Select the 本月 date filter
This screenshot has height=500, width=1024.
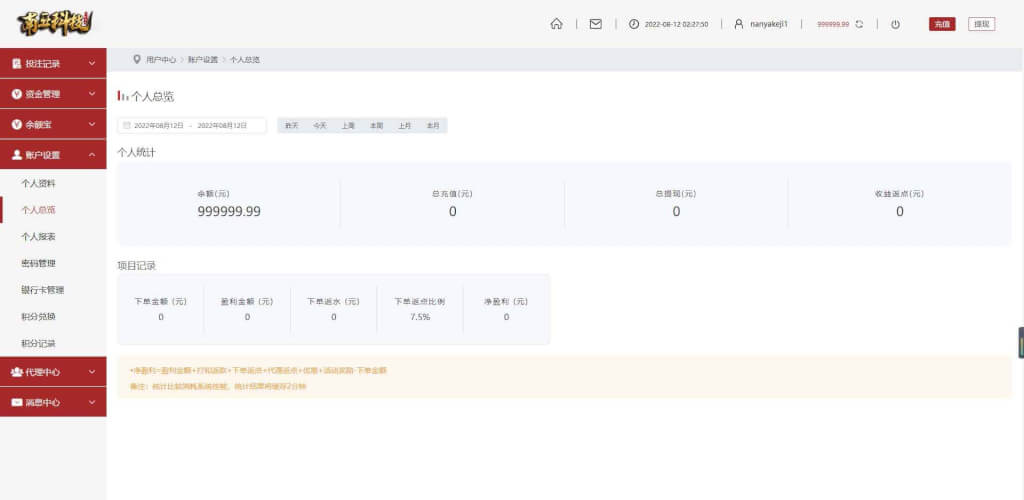point(433,125)
